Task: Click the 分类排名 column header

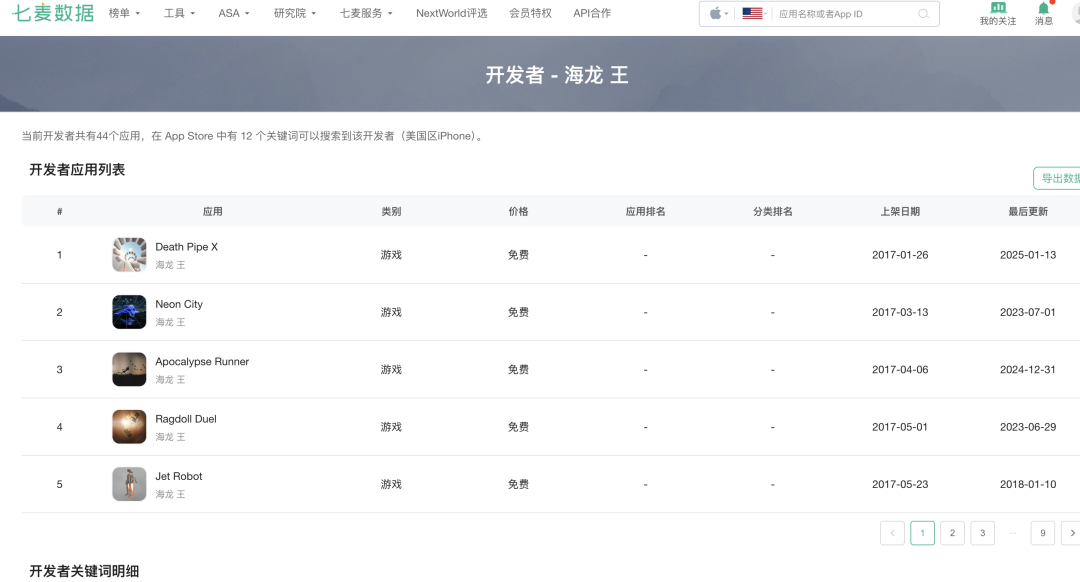Action: click(773, 211)
